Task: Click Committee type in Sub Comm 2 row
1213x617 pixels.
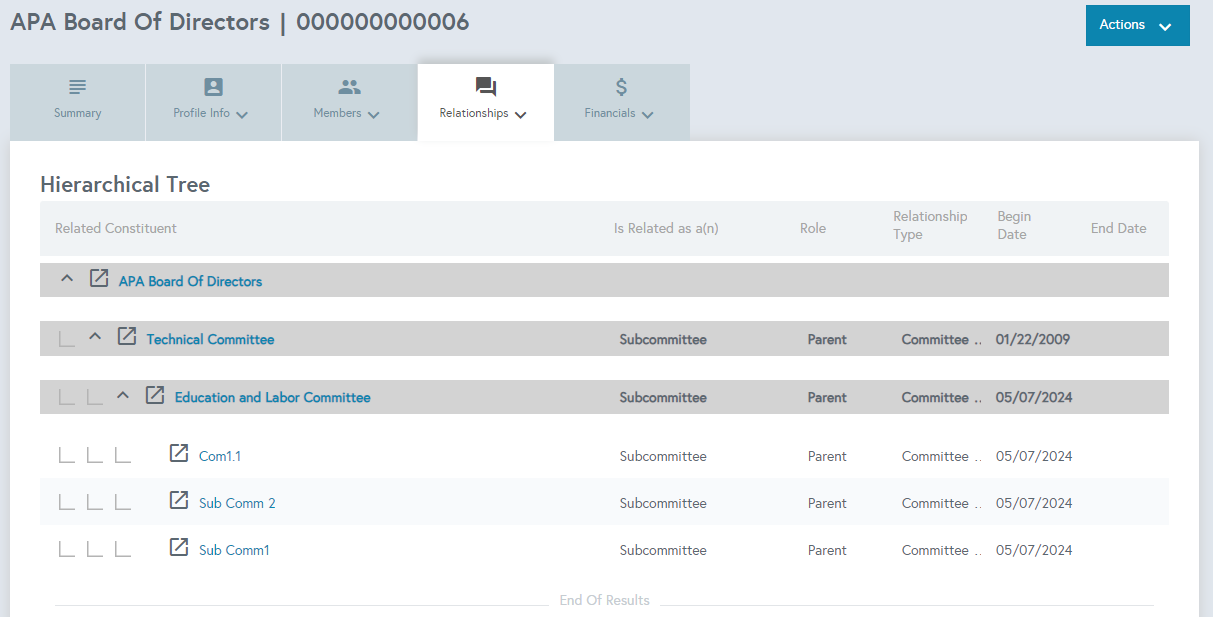Action: pyautogui.click(x=941, y=504)
